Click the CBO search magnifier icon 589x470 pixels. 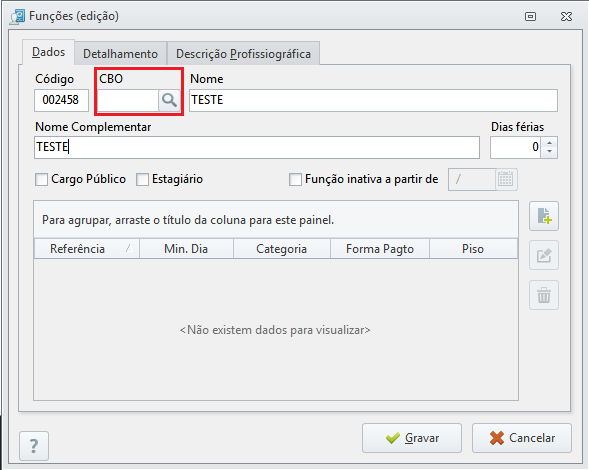(x=169, y=100)
